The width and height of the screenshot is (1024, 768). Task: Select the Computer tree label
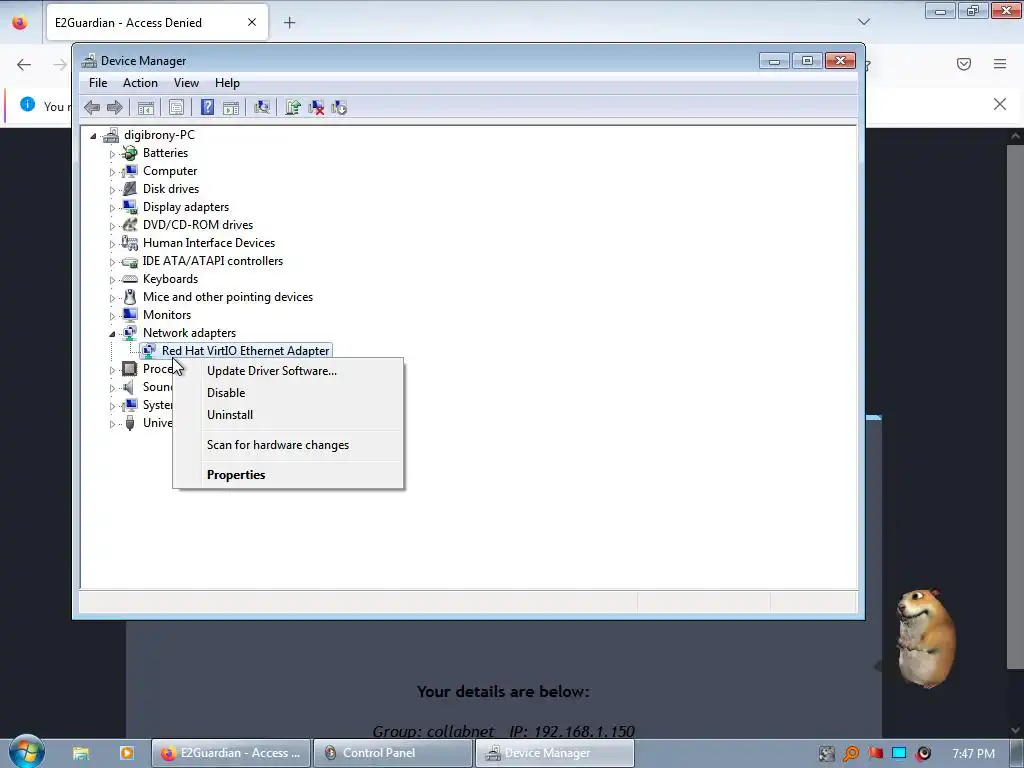(x=170, y=171)
